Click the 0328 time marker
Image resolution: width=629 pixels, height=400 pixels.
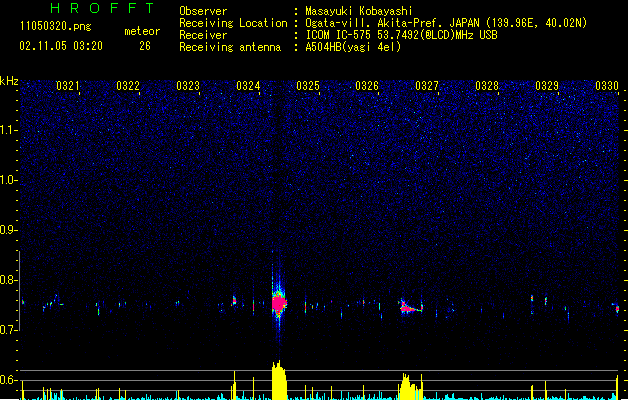[x=487, y=85]
